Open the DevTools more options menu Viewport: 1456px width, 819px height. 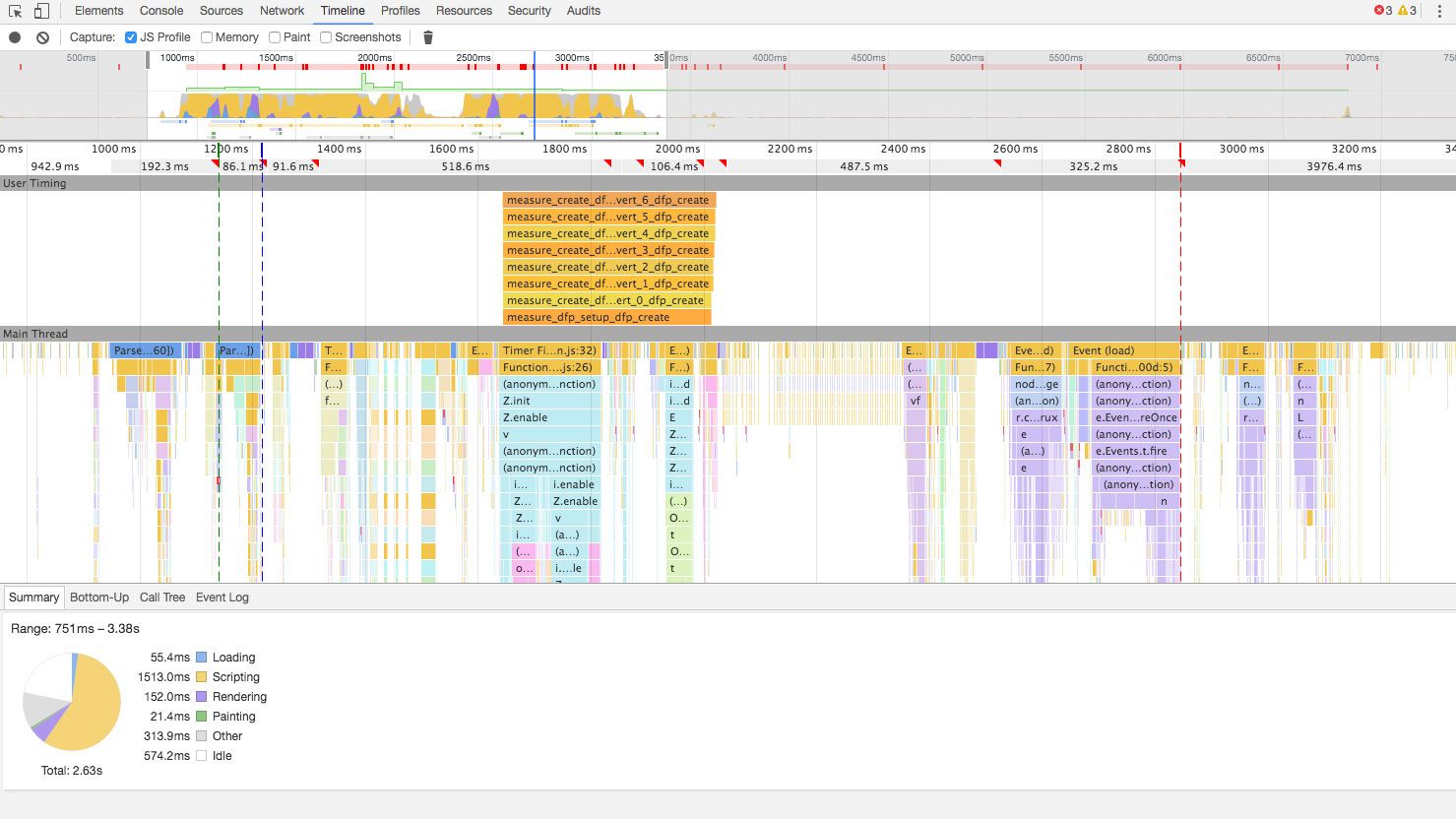(1438, 11)
